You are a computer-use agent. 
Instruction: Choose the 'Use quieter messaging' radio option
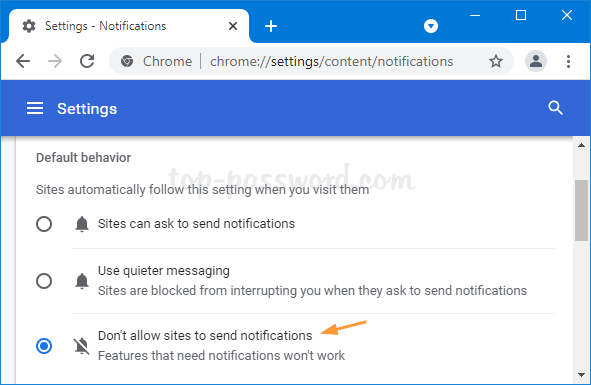click(44, 281)
